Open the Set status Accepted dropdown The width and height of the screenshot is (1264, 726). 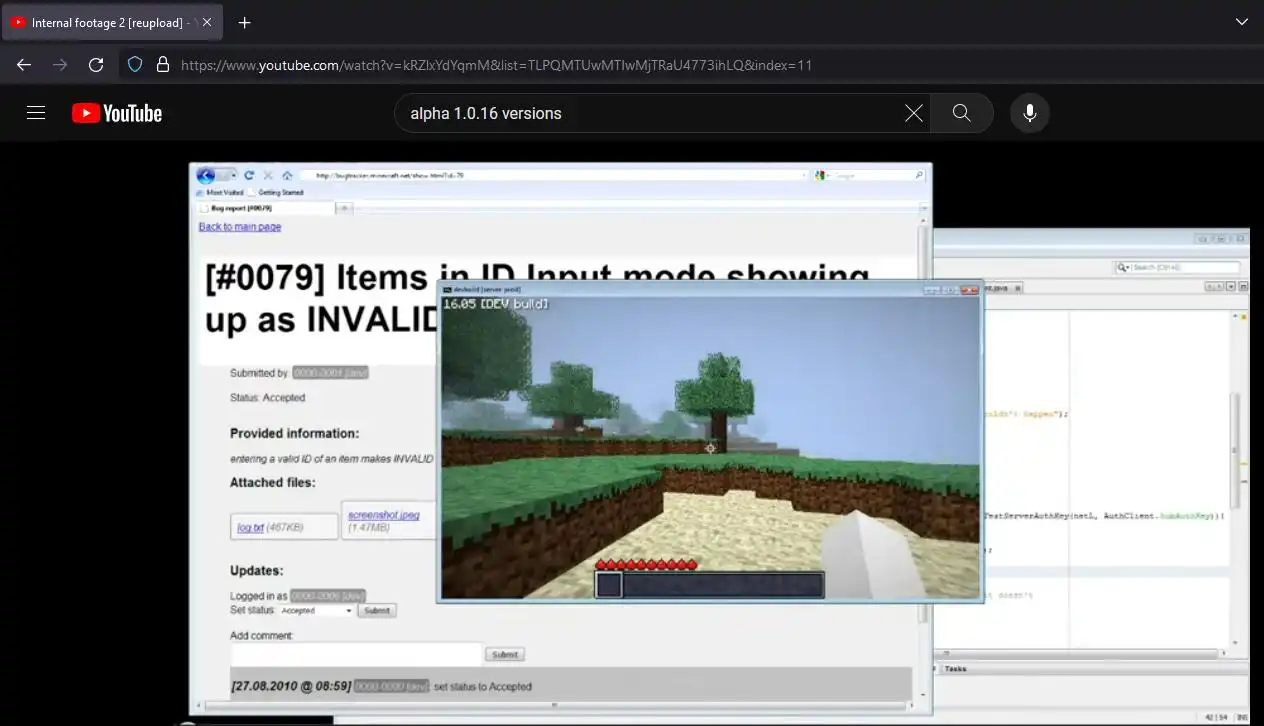point(316,610)
